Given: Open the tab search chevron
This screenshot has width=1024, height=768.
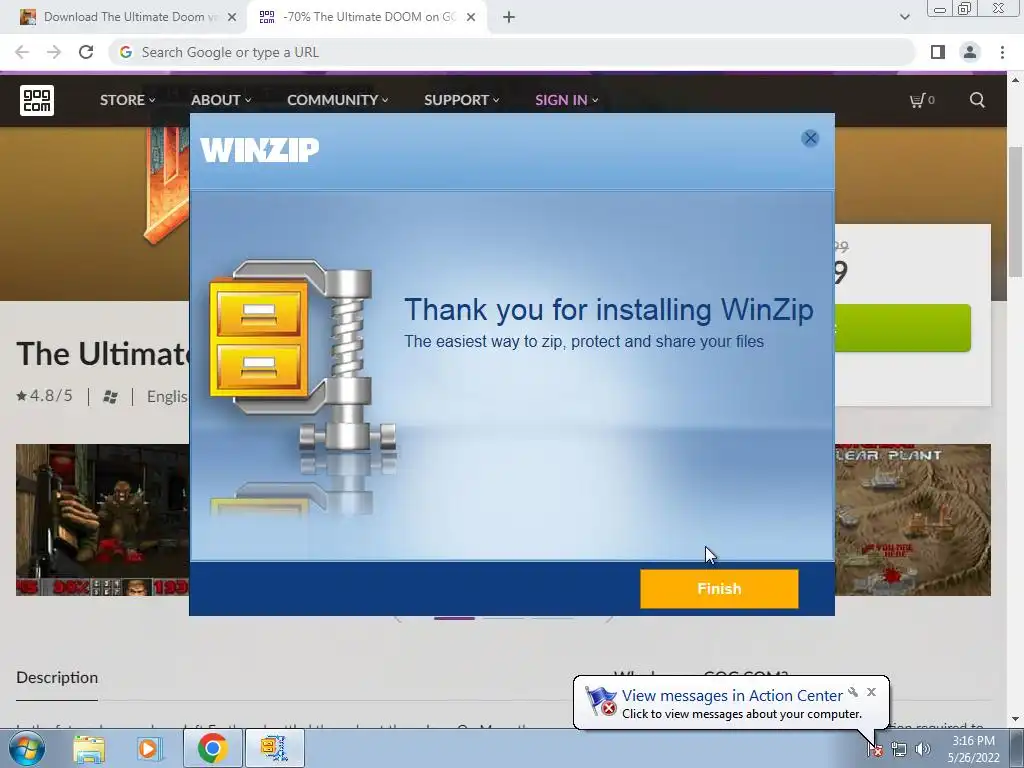Looking at the screenshot, I should tap(904, 17).
